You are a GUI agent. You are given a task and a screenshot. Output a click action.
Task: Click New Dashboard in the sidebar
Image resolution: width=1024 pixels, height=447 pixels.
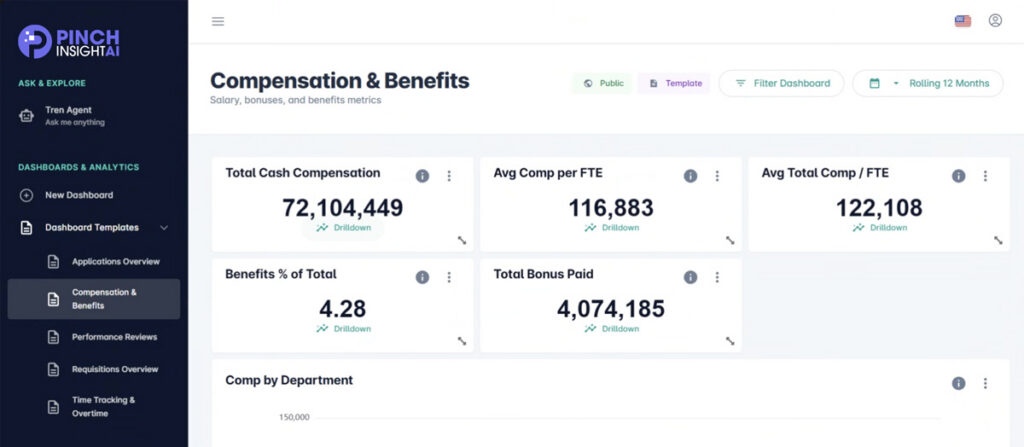tap(78, 195)
